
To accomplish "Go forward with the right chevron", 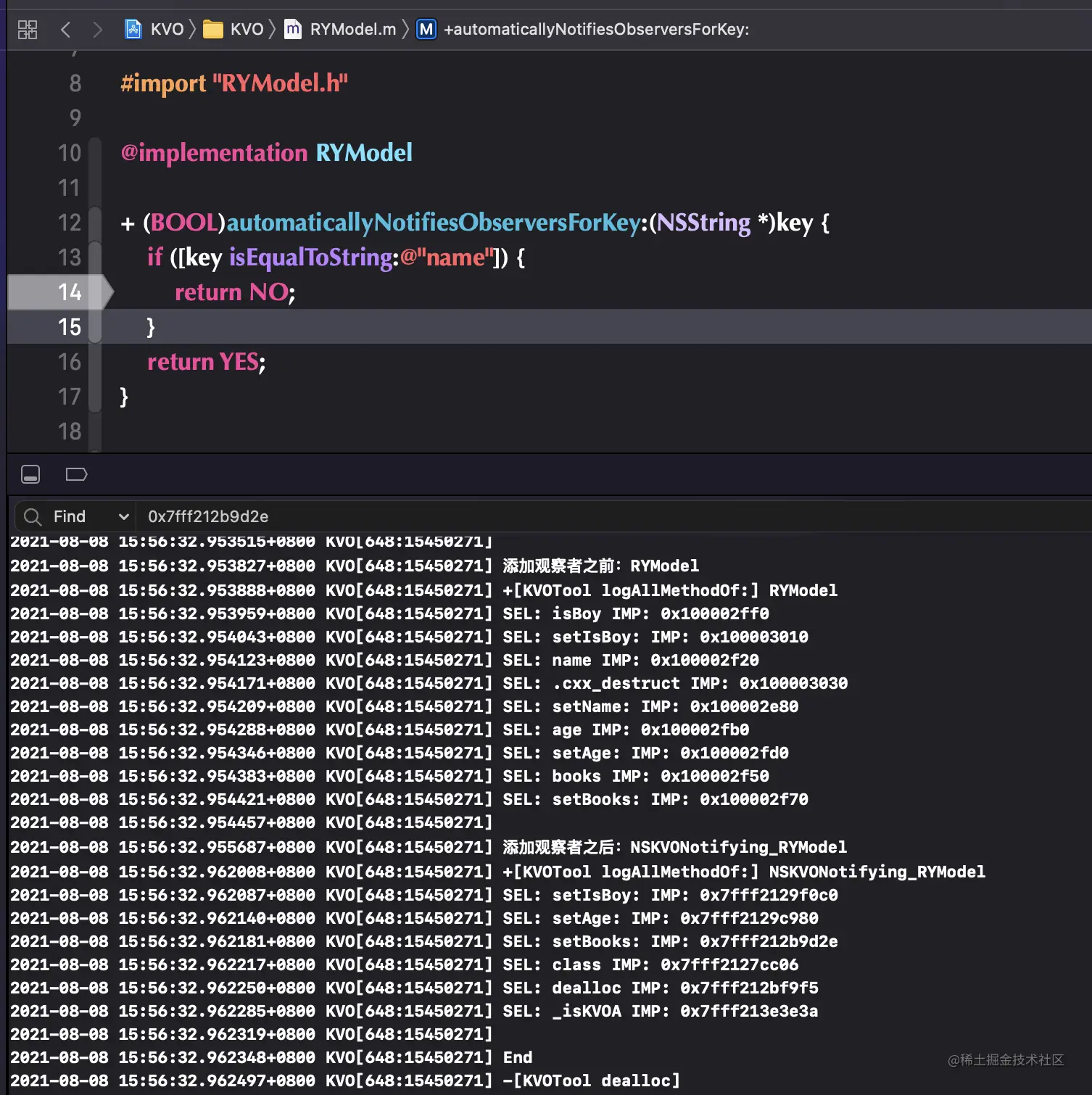I will (x=97, y=30).
